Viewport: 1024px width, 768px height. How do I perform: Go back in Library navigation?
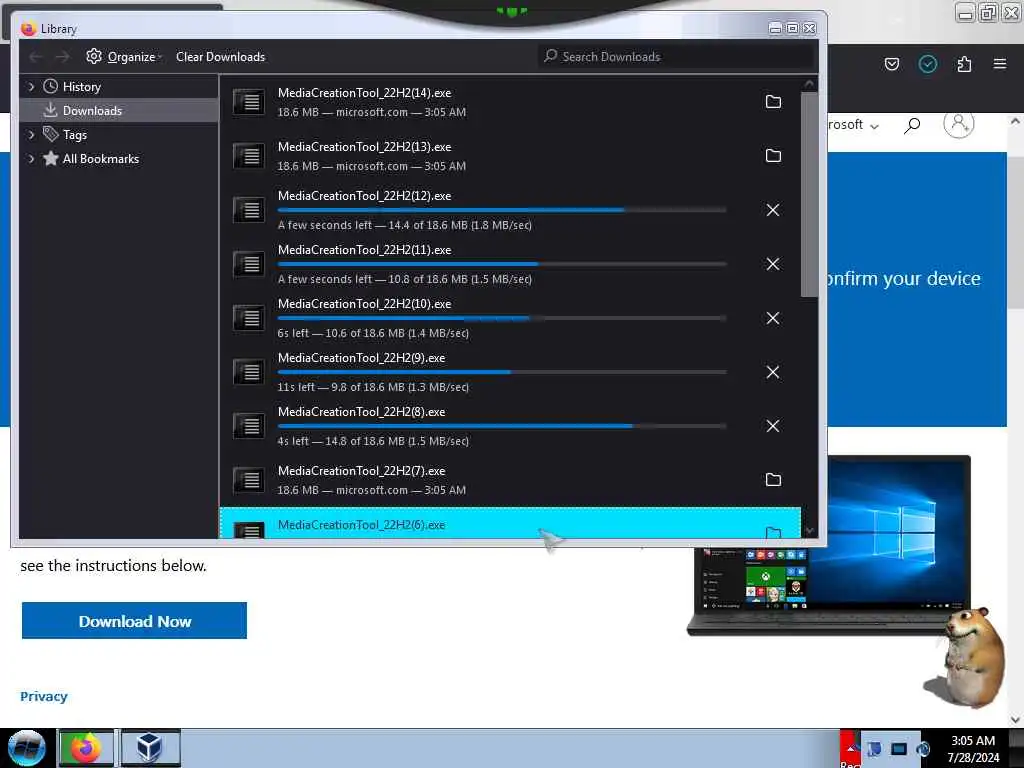coord(37,57)
